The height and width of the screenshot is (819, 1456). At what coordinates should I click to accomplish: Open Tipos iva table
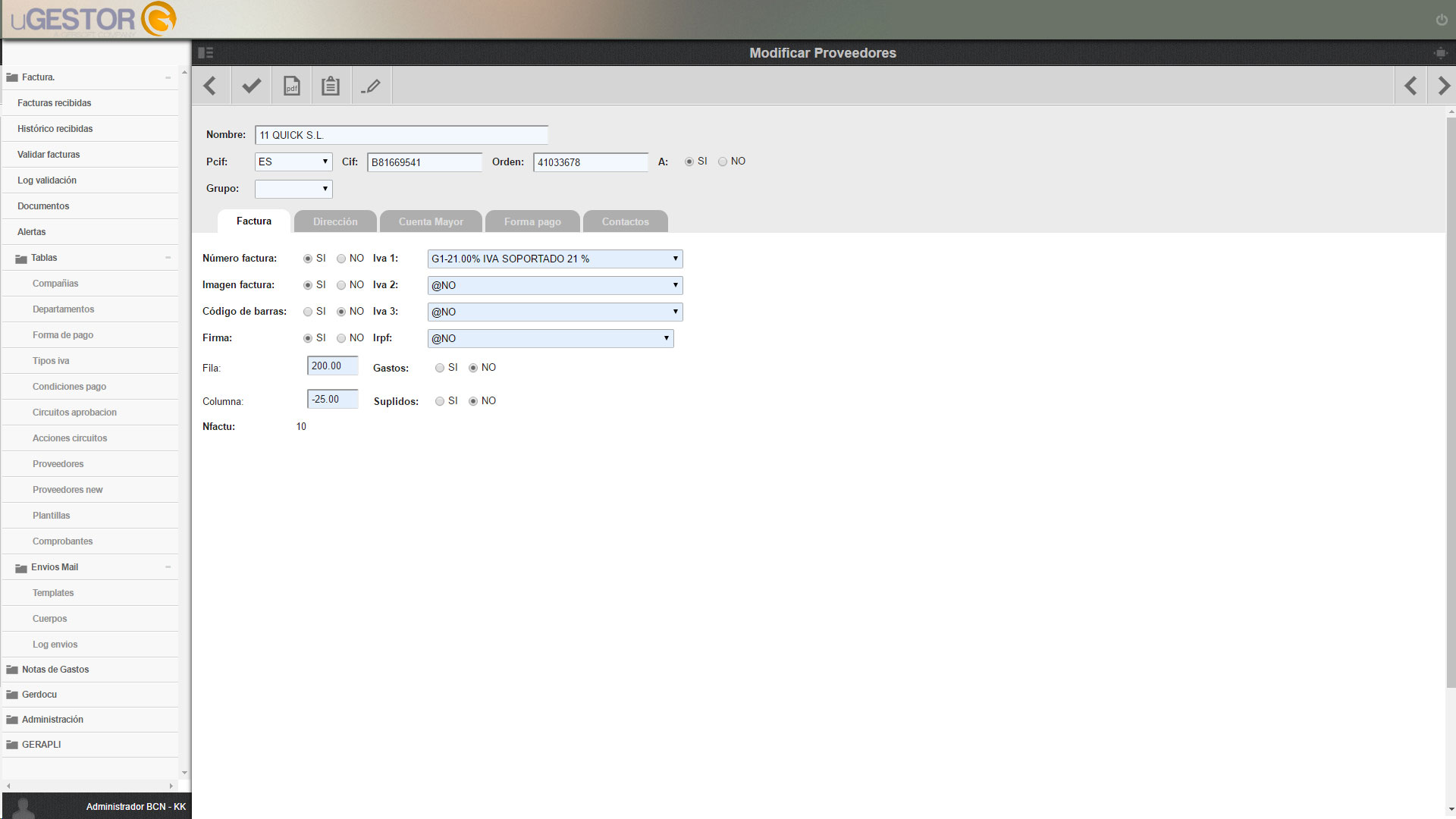coord(90,361)
